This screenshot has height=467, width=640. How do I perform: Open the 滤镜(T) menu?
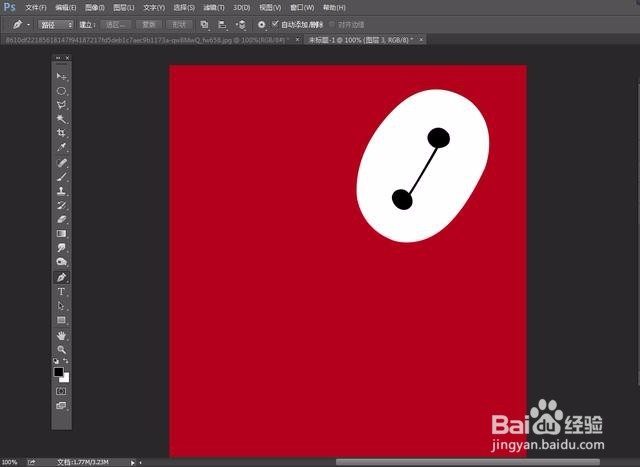[214, 8]
